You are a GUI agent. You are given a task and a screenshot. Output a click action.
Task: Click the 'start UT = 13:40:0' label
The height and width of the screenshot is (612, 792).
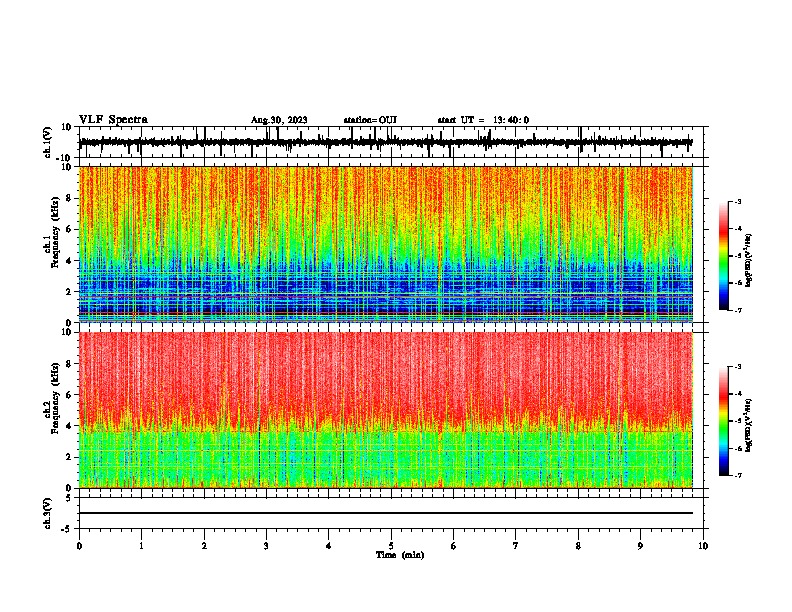(483, 120)
